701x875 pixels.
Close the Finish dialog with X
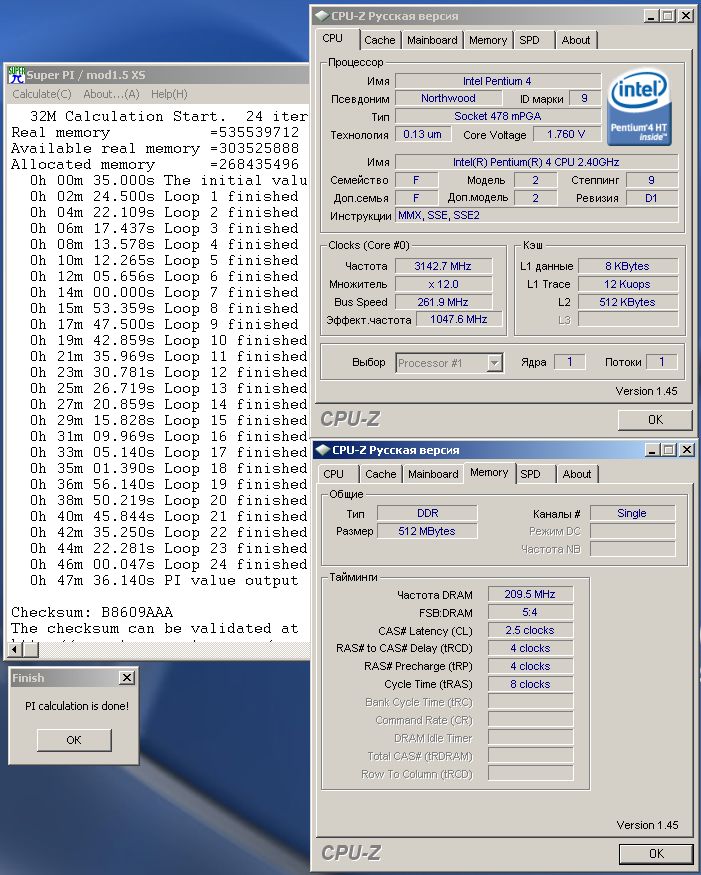pos(127,677)
